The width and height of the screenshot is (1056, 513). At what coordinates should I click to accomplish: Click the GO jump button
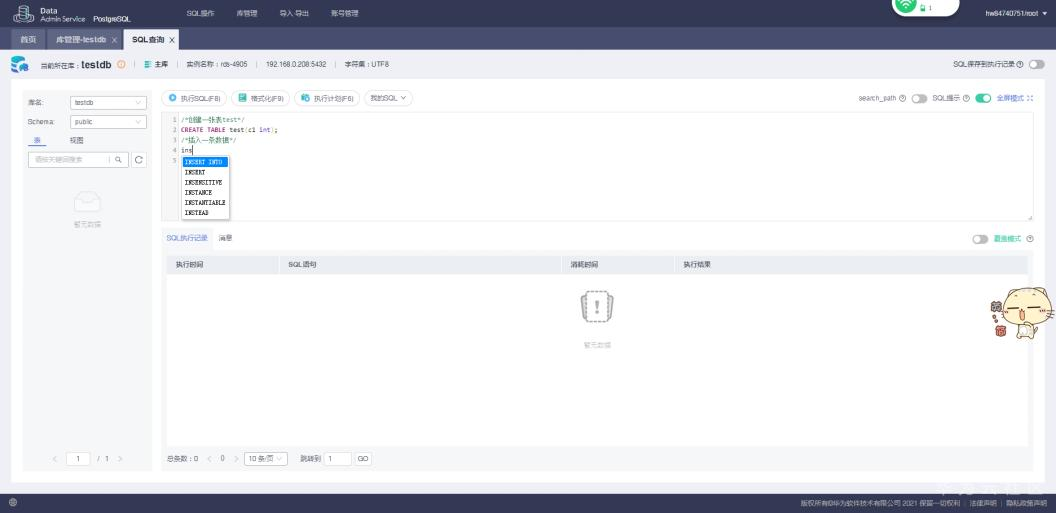pyautogui.click(x=363, y=459)
